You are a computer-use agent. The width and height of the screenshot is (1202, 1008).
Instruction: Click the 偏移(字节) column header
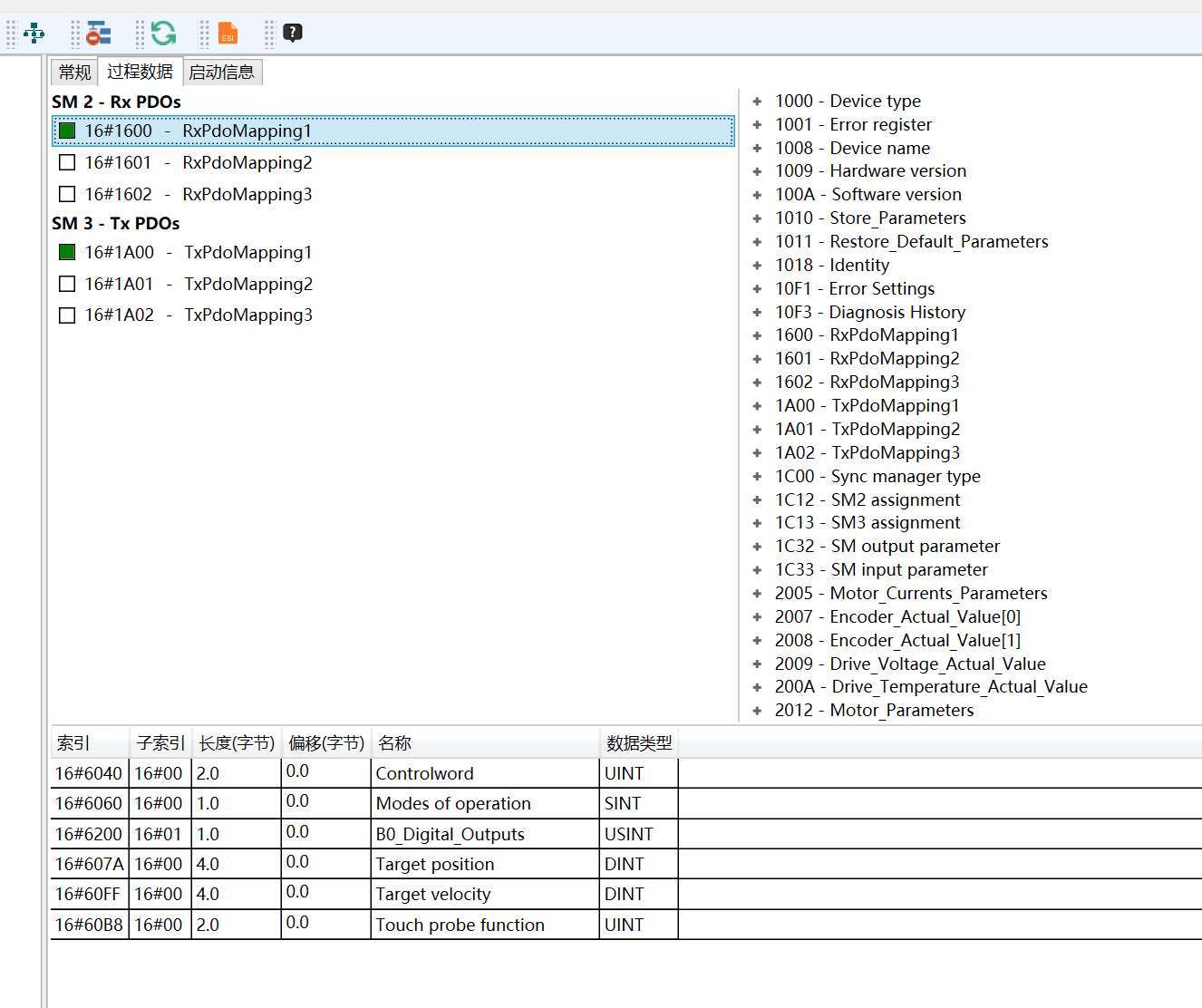pyautogui.click(x=326, y=743)
